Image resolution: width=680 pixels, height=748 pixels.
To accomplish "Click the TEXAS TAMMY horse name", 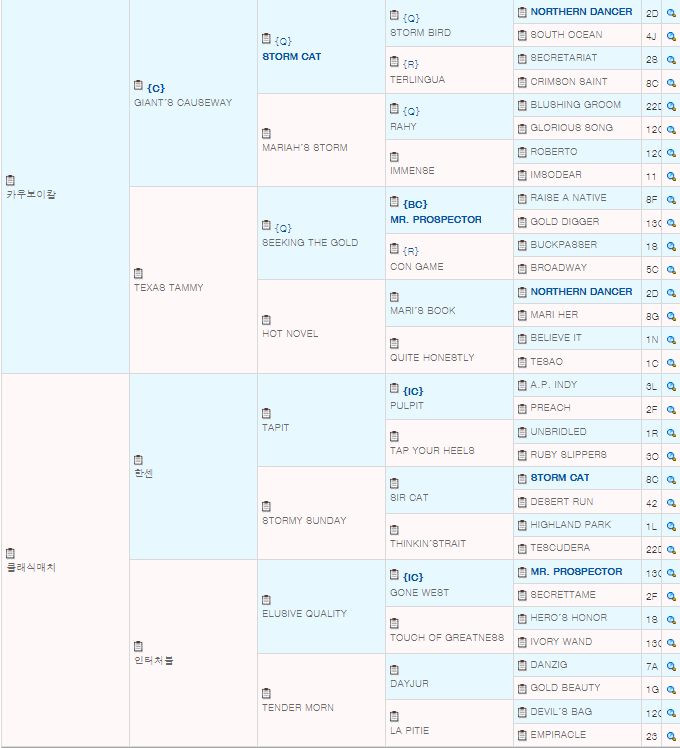I will [x=168, y=288].
